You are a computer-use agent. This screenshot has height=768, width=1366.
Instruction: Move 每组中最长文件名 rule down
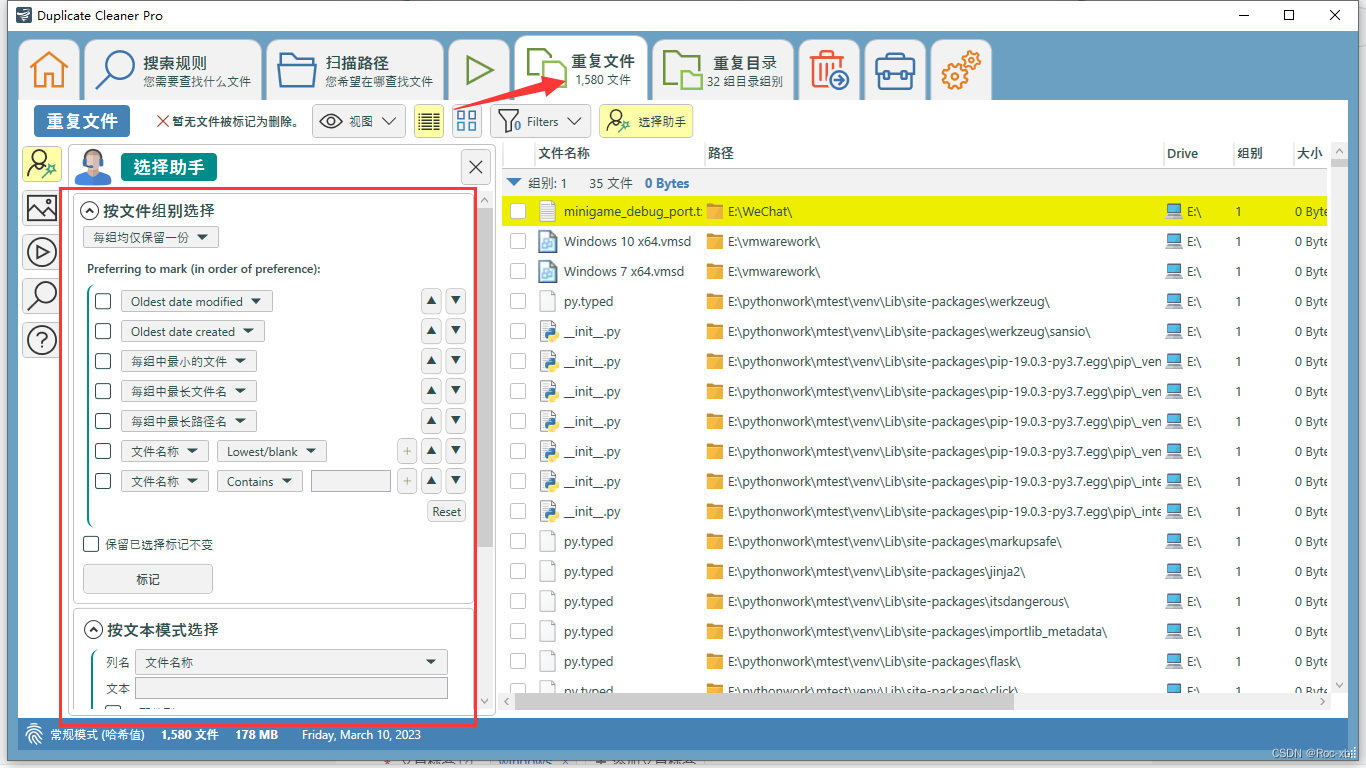point(455,391)
